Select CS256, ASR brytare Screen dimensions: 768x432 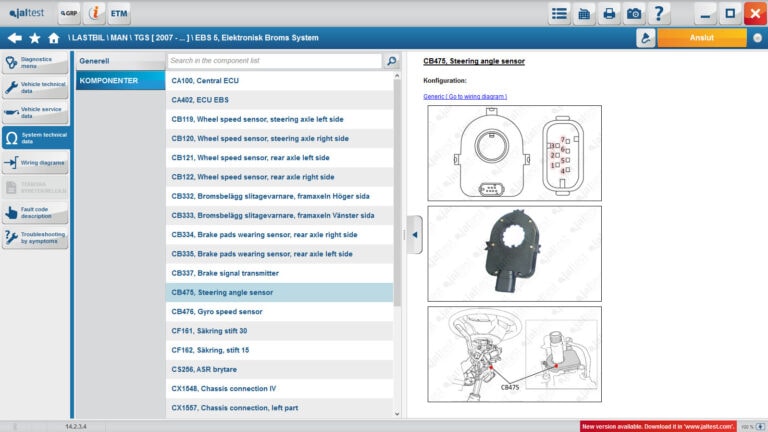(x=279, y=369)
